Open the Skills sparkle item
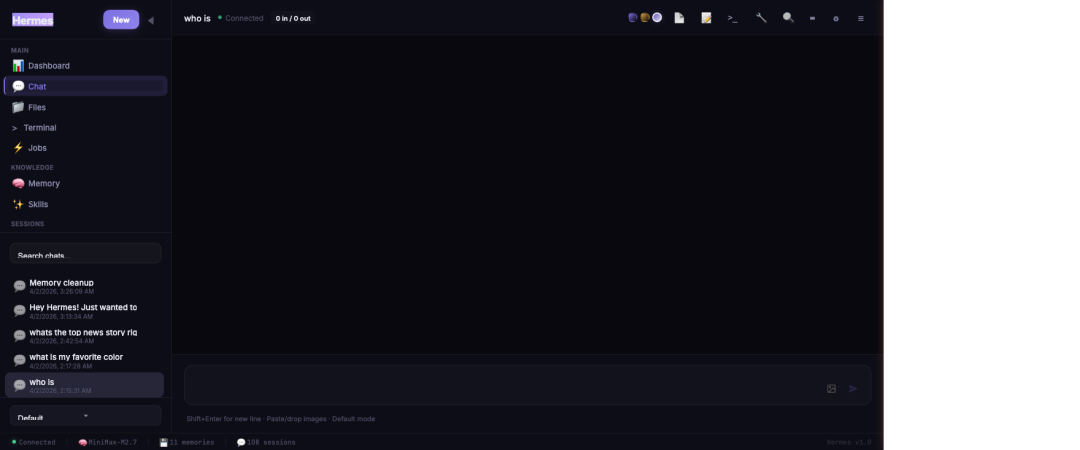 point(37,204)
